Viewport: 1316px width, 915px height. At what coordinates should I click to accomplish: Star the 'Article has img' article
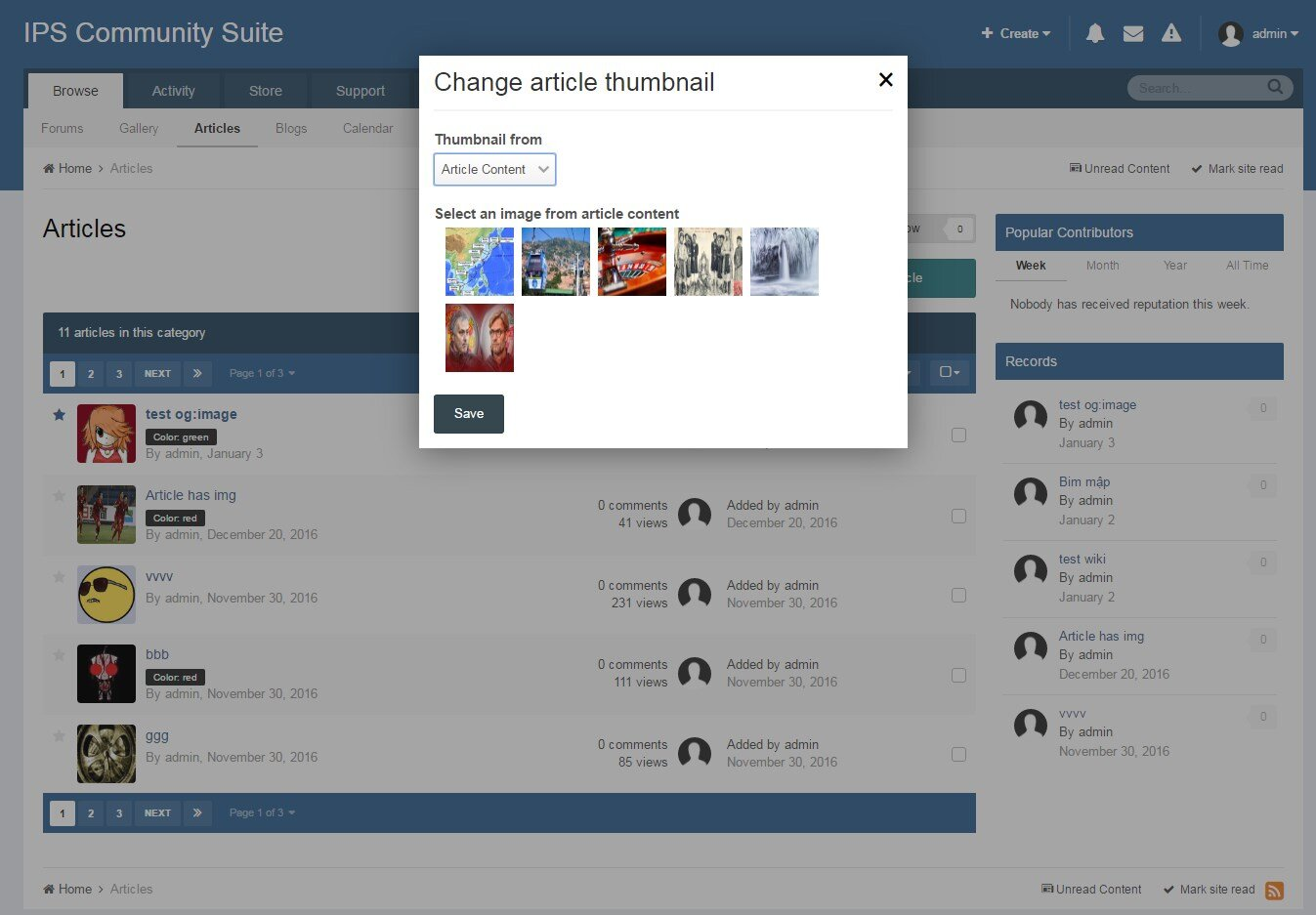(x=59, y=496)
